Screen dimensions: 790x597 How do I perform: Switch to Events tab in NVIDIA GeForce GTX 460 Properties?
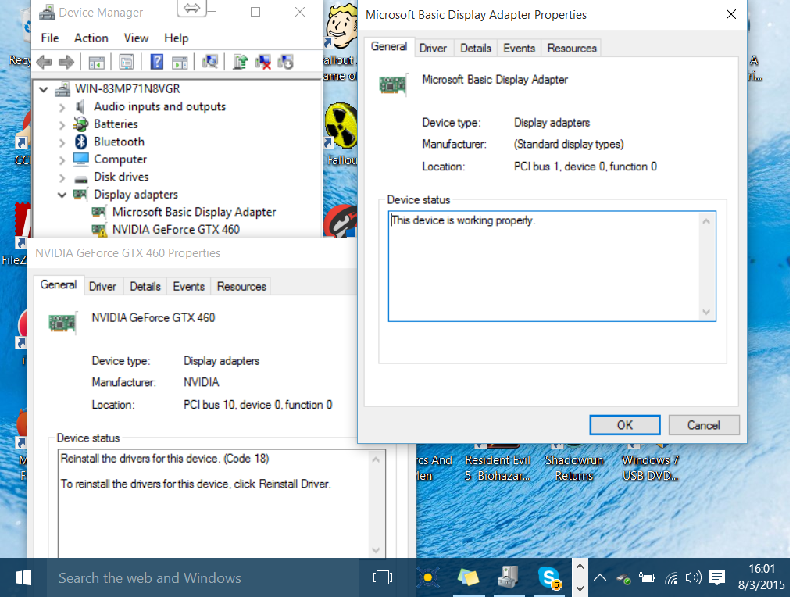pos(188,286)
